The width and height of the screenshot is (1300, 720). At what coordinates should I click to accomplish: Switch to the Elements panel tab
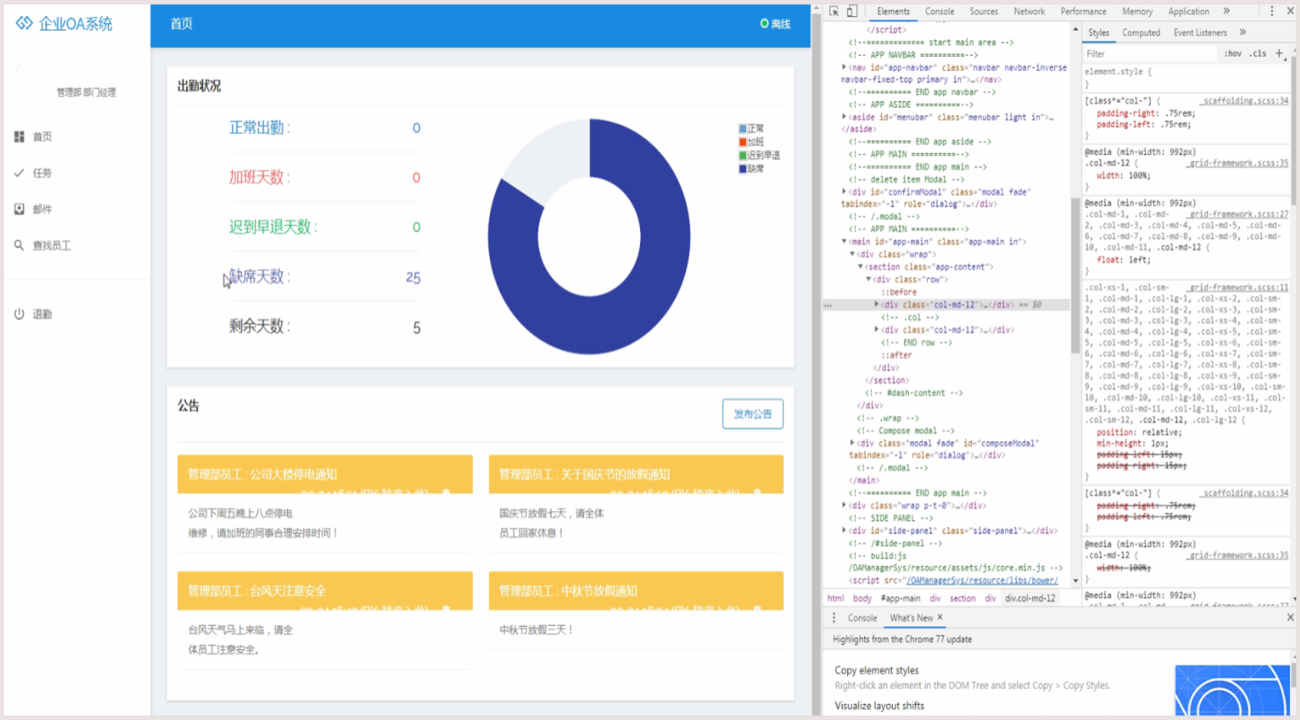point(893,12)
